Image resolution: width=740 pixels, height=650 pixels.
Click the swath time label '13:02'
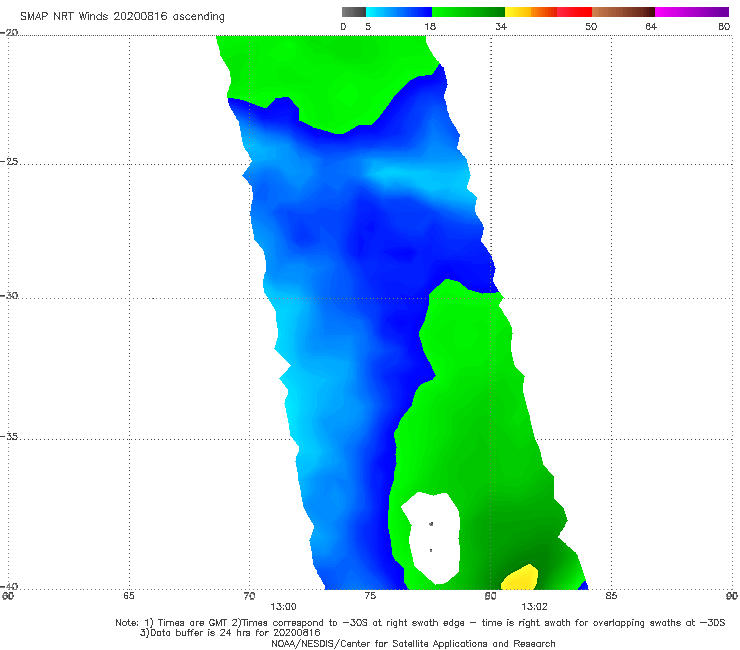(534, 607)
